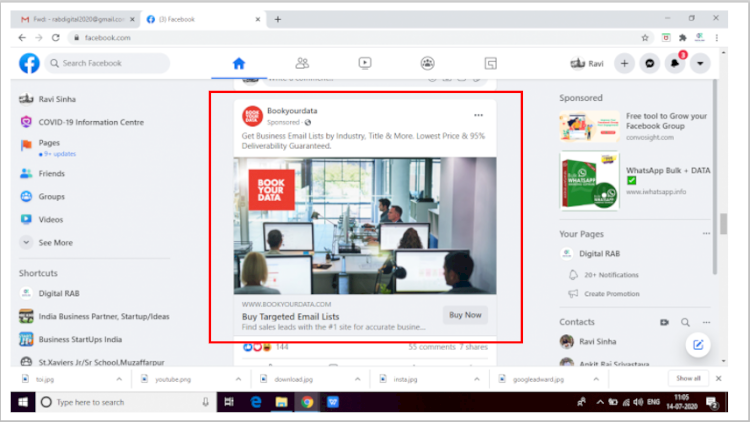This screenshot has width=750, height=422.
Task: Open the Groups icon in top navigation
Action: pos(428,63)
